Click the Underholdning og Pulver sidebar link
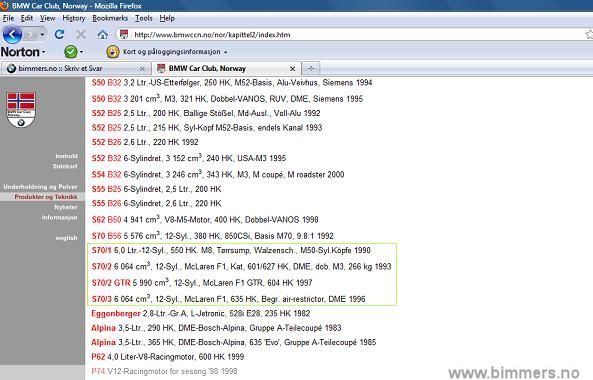This screenshot has height=380, width=593. [40, 186]
